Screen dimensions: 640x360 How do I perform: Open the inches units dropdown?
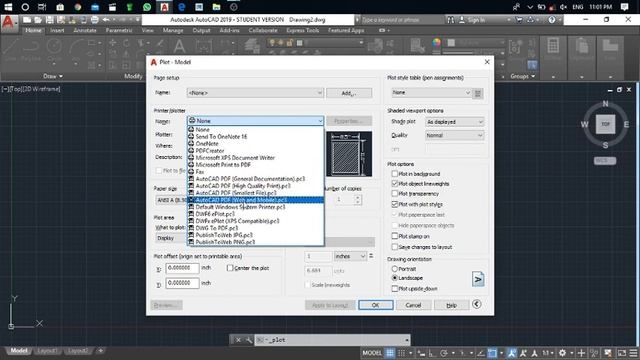coord(350,256)
